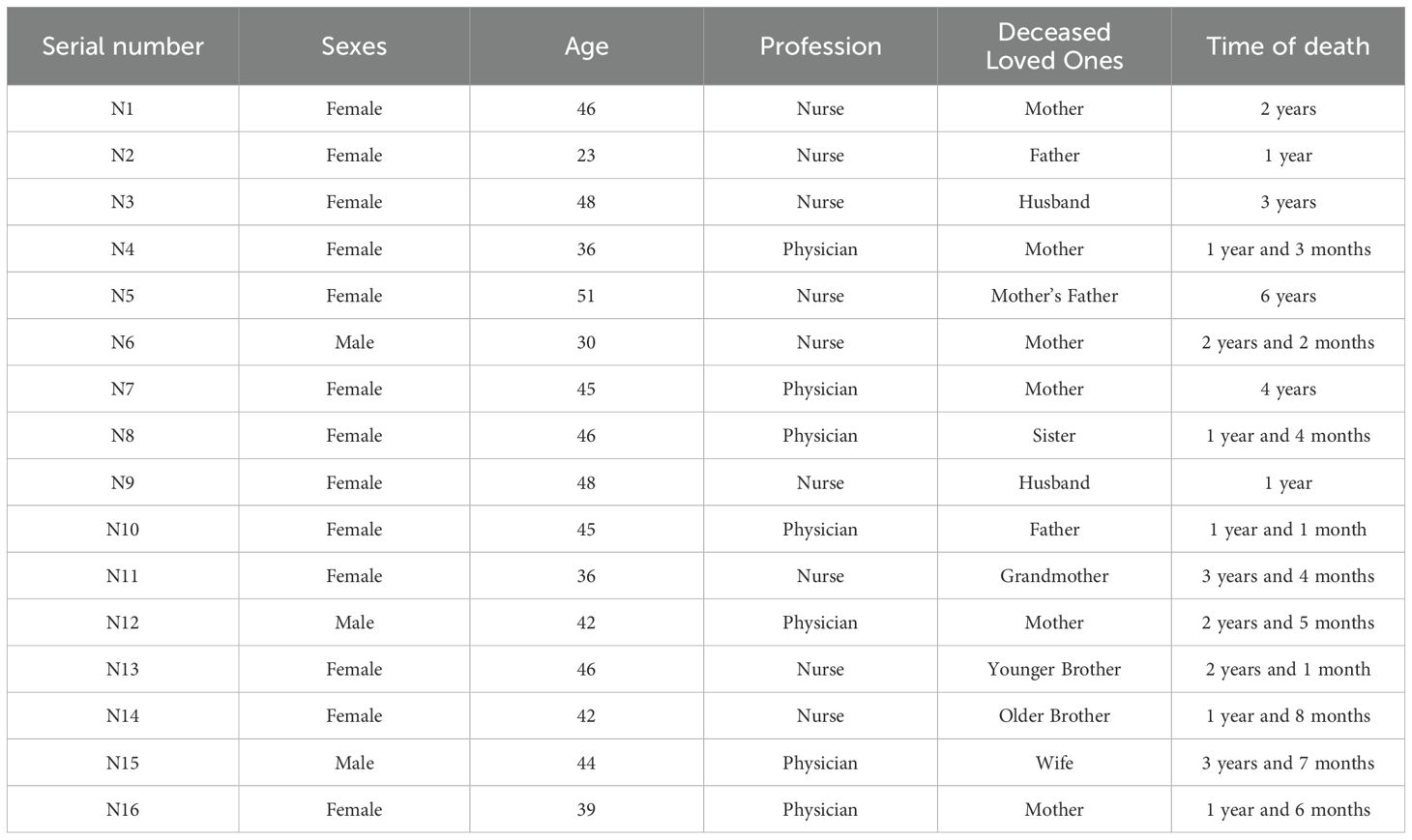Click serial number cell N1
The height and width of the screenshot is (840, 1412).
(123, 109)
